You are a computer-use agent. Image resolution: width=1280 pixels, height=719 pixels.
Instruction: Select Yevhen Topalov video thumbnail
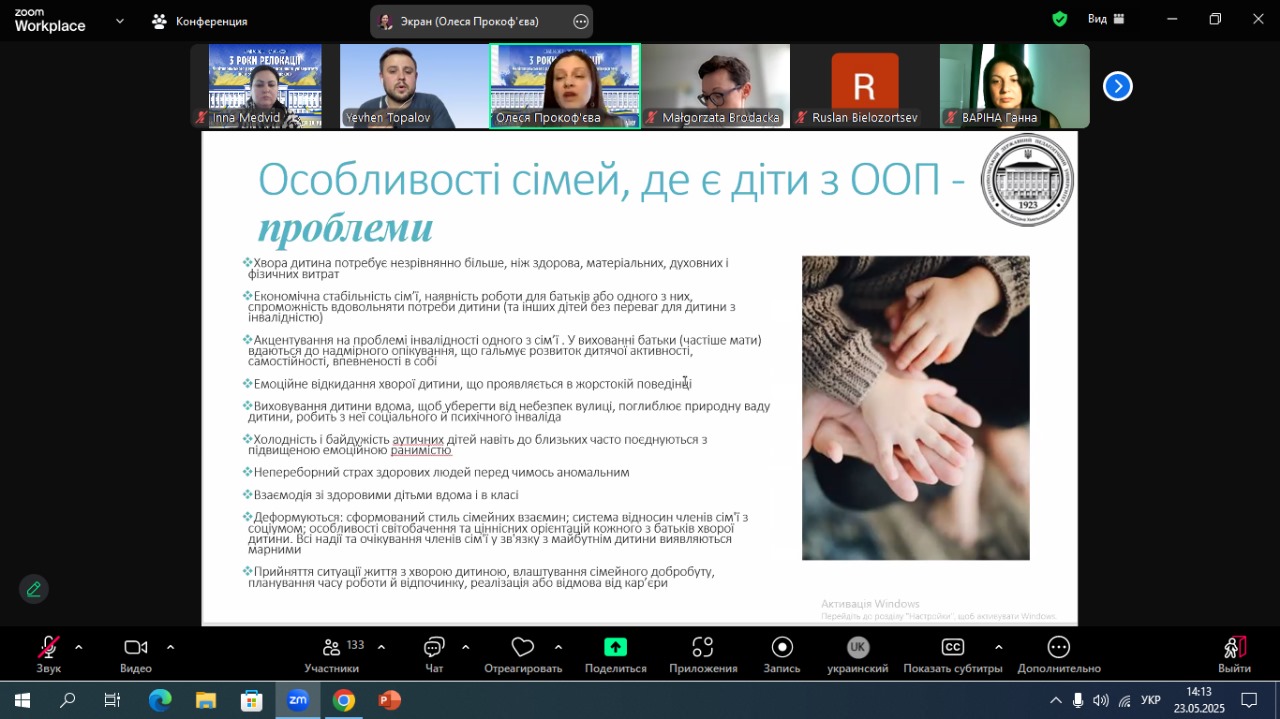click(414, 86)
